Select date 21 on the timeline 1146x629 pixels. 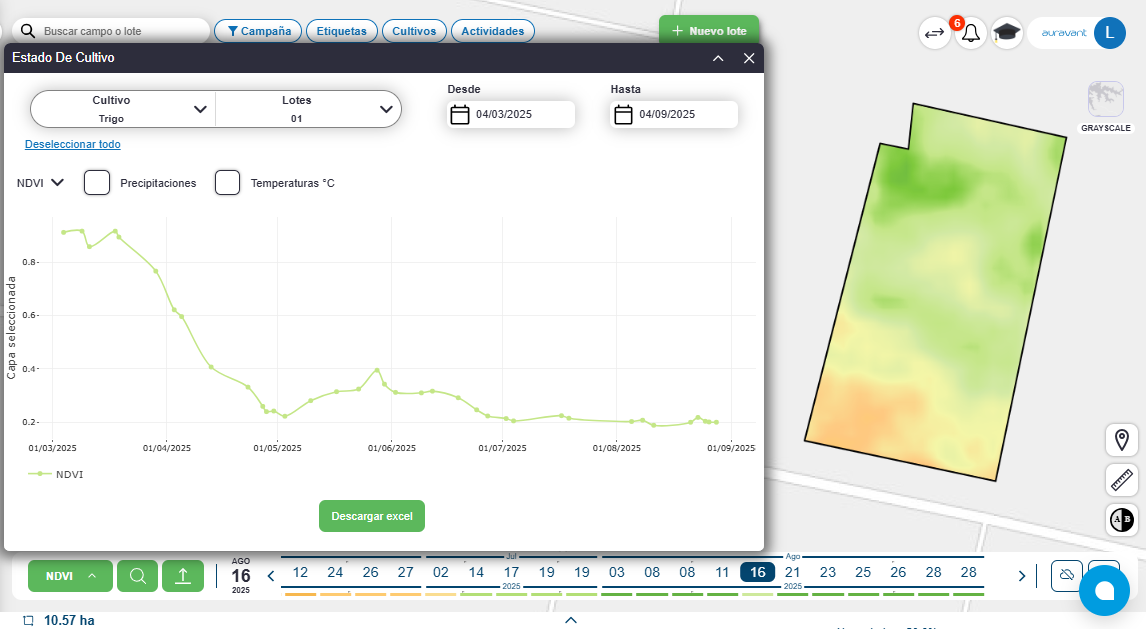792,572
